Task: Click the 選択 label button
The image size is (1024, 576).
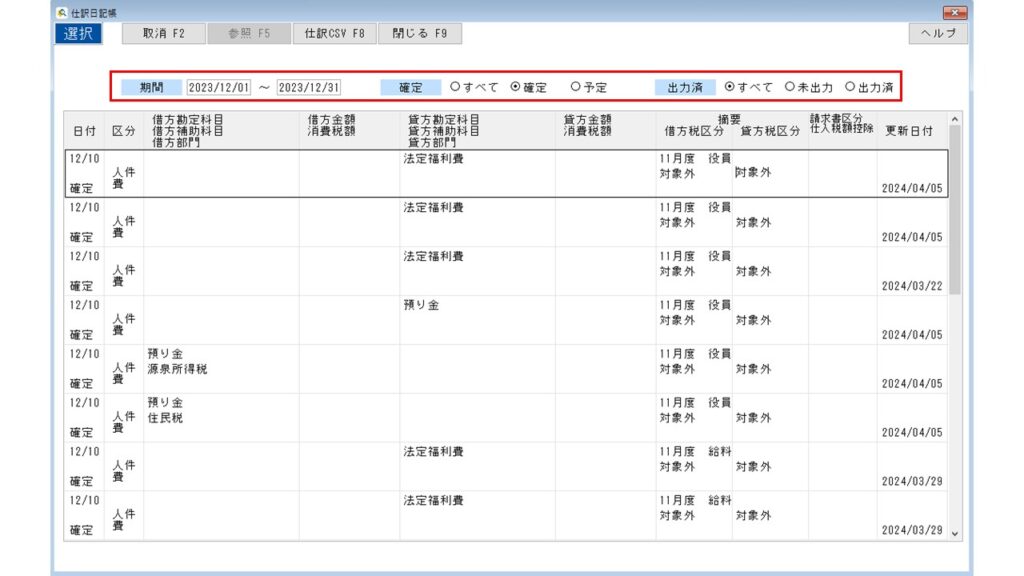Action: [78, 33]
